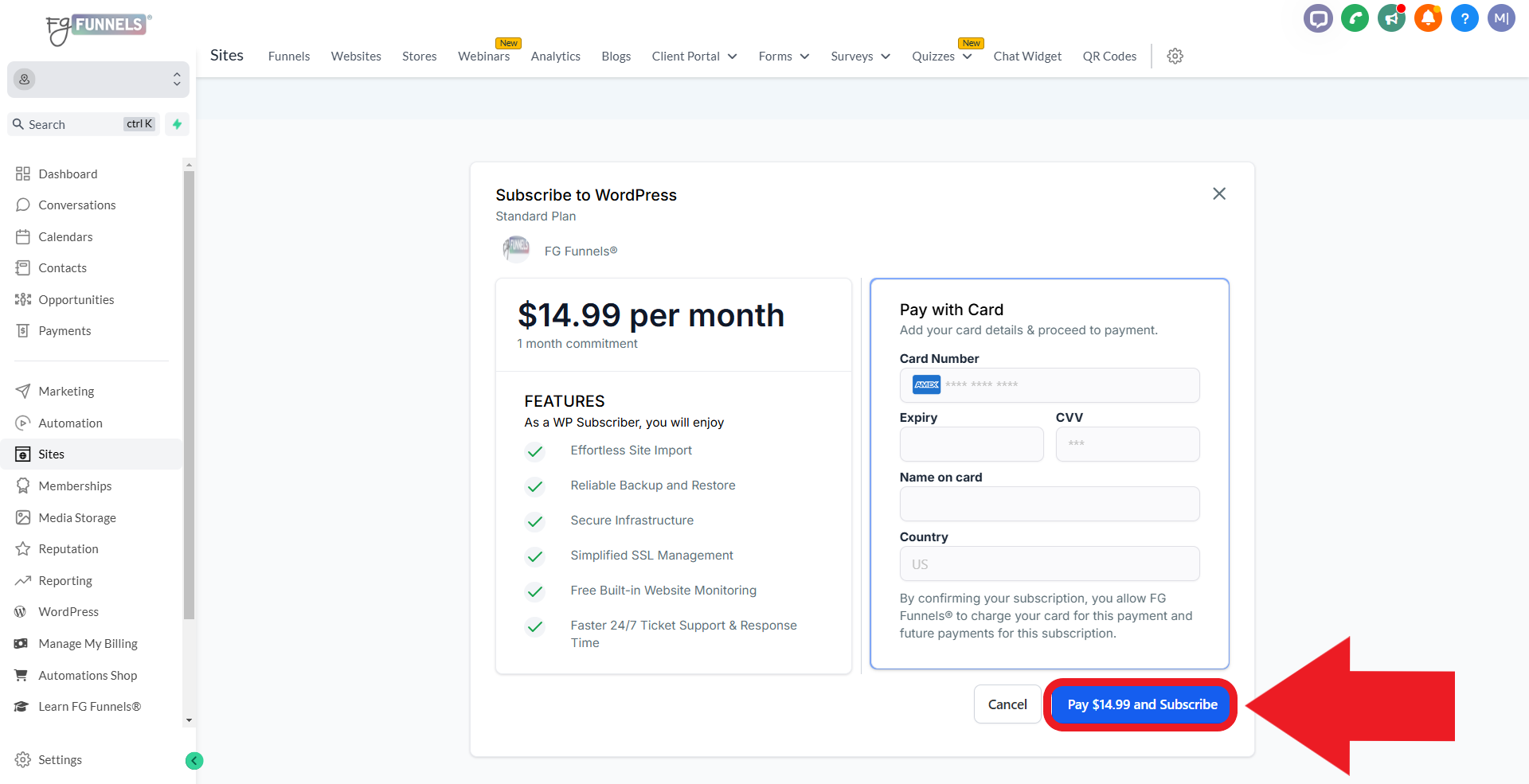Click the 'Standard Plan' text
1529x784 pixels.
(x=535, y=216)
